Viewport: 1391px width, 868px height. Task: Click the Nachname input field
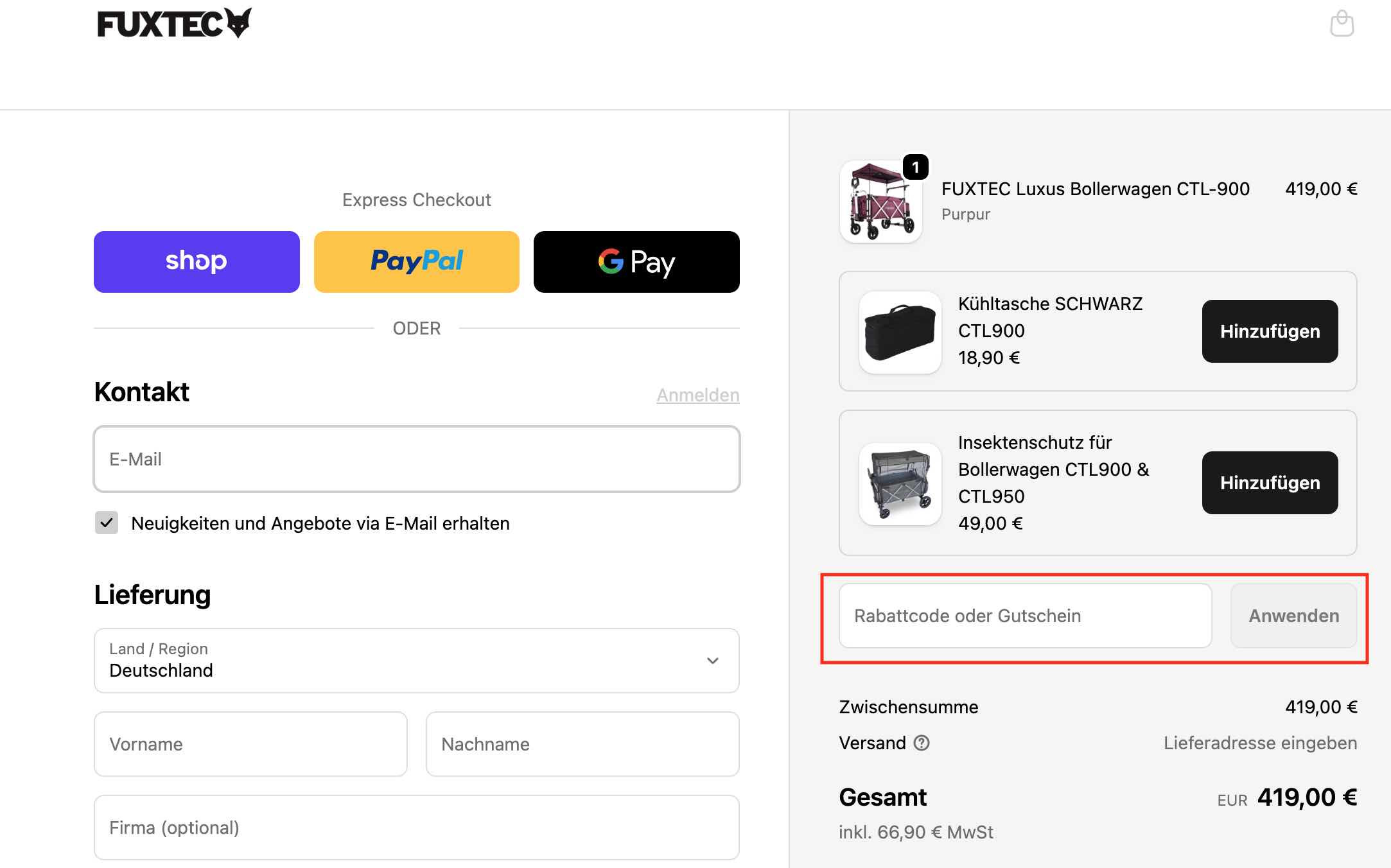[582, 744]
